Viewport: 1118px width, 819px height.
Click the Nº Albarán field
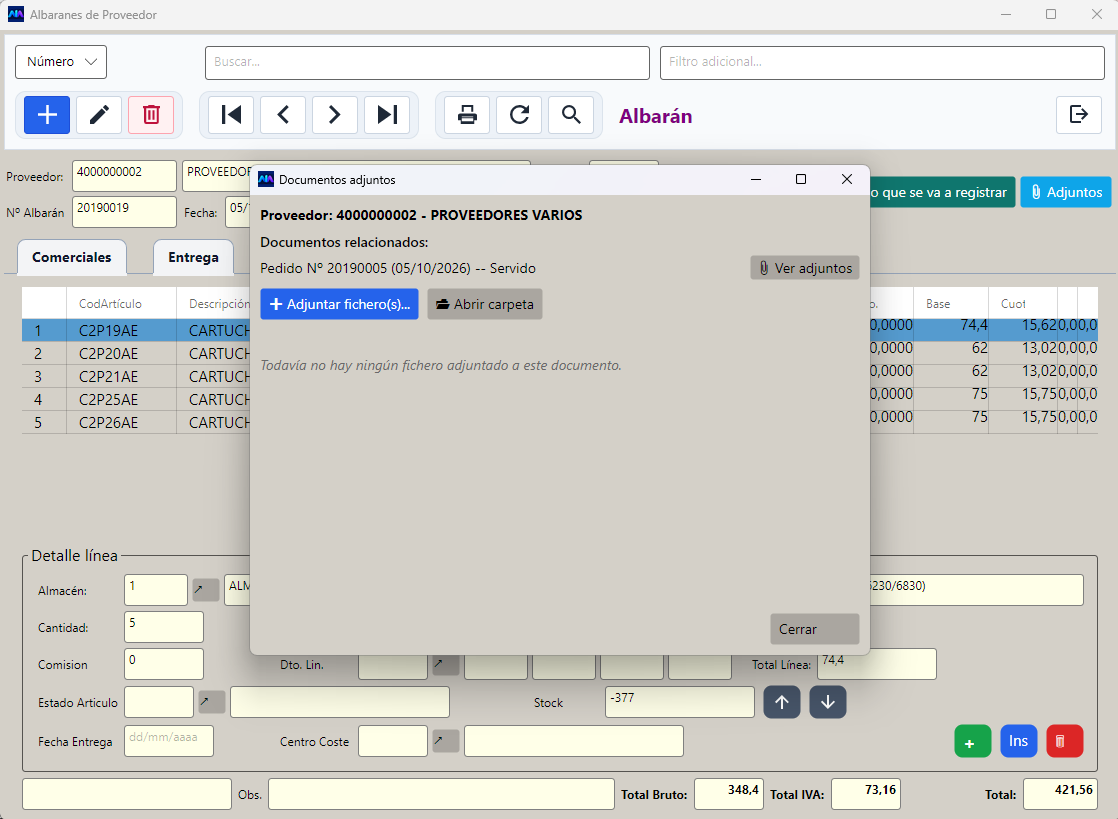(124, 212)
